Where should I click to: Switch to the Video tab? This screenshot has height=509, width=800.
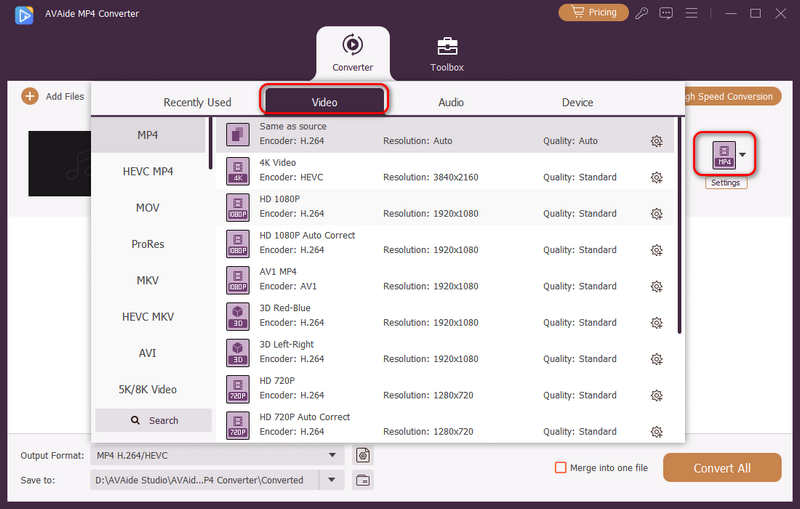tap(324, 100)
